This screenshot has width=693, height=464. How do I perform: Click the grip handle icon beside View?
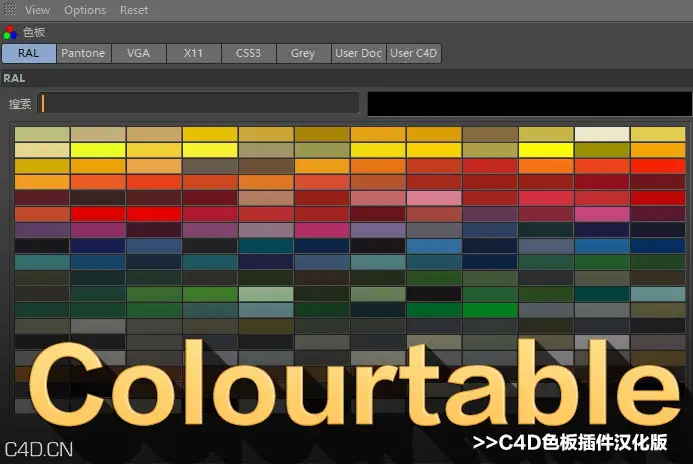coord(10,9)
